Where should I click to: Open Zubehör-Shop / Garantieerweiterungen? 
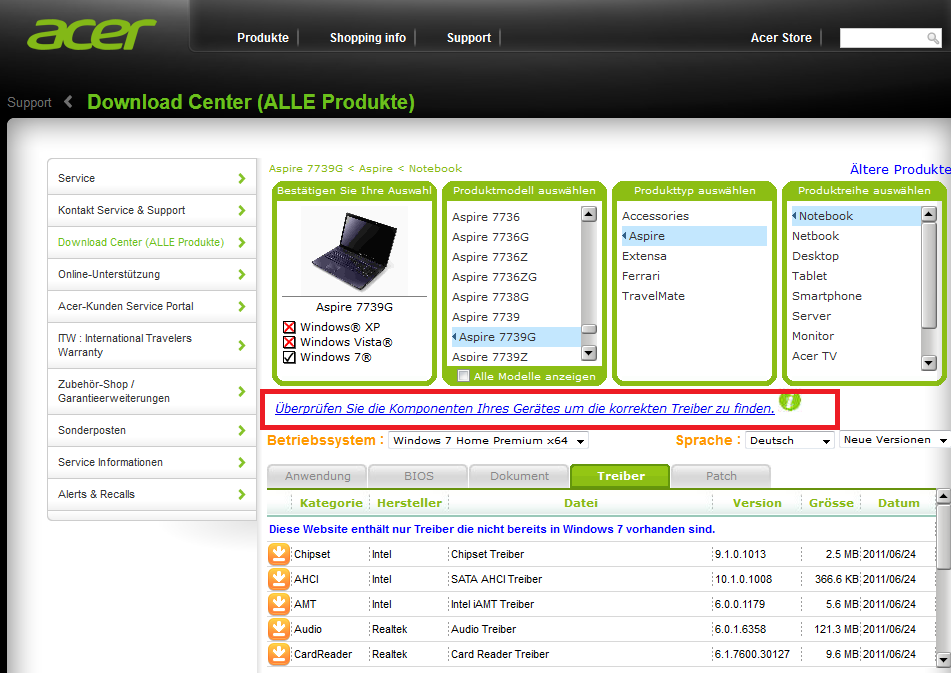[x=152, y=392]
